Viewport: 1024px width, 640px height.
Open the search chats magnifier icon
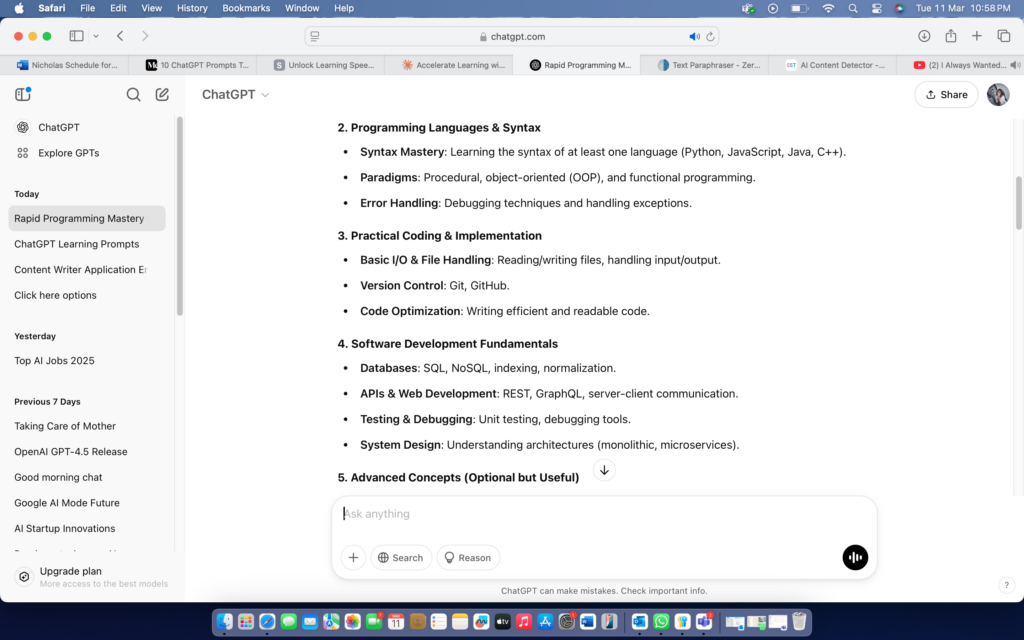pyautogui.click(x=133, y=95)
